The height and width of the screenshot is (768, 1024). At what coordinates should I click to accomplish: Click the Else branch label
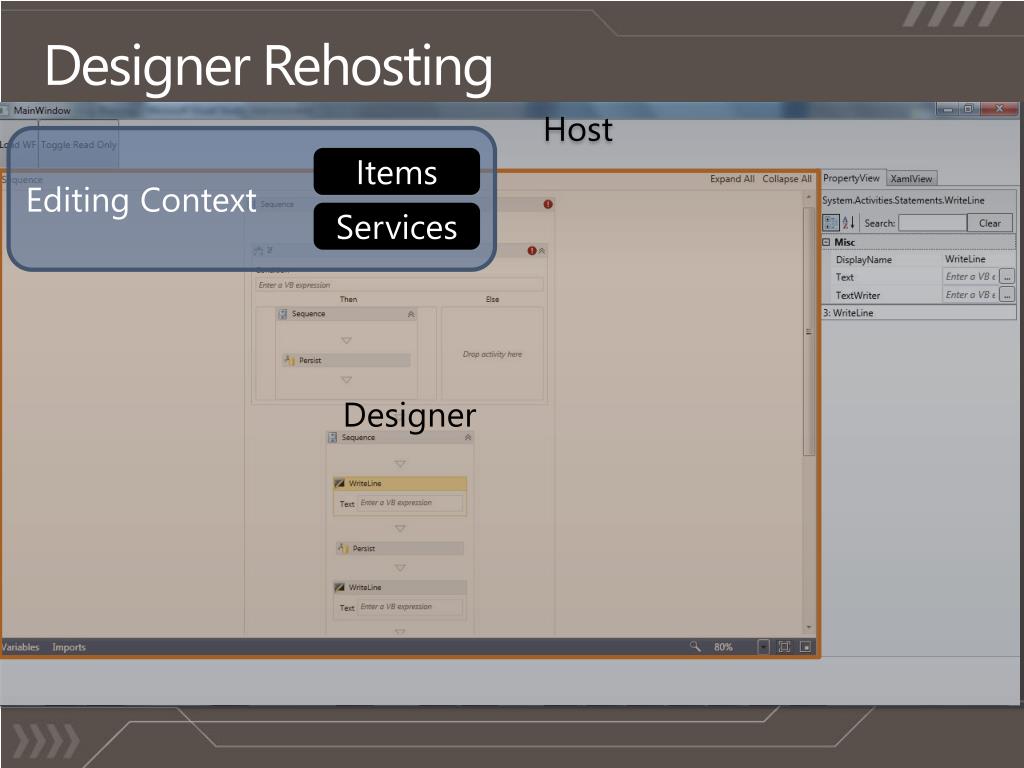[492, 299]
